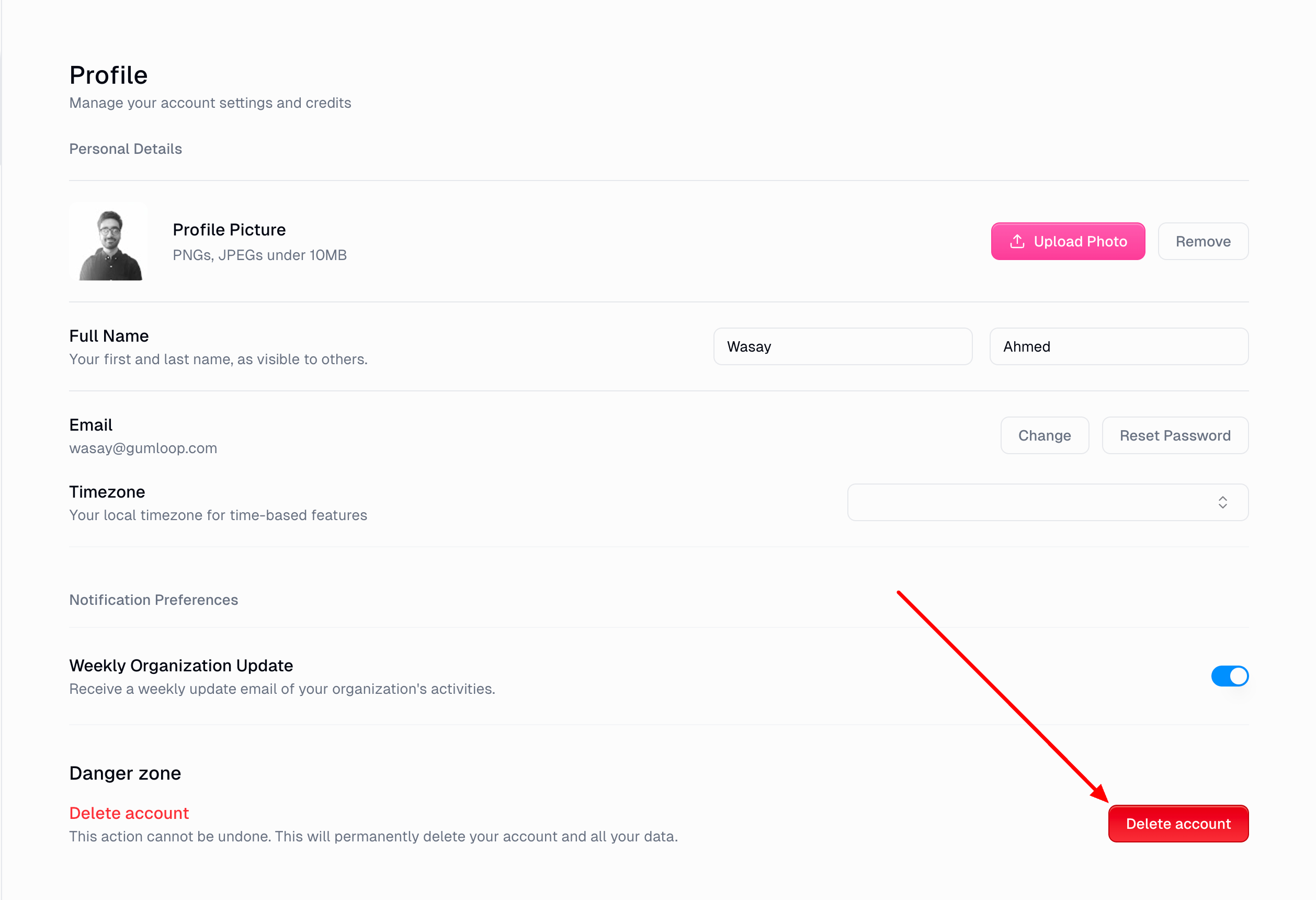Click the red Delete account heading text

click(x=129, y=813)
